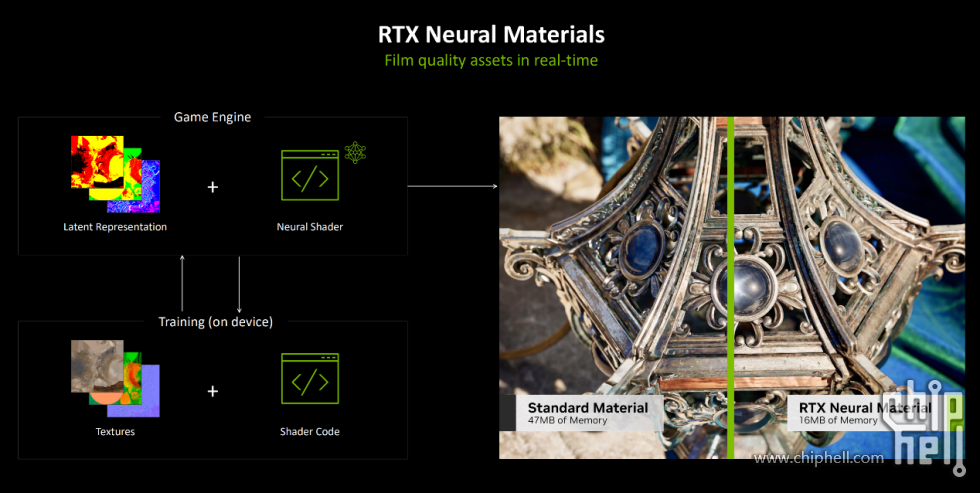Click the 'Game Engine' label
Image resolution: width=980 pixels, height=493 pixels.
[x=212, y=117]
